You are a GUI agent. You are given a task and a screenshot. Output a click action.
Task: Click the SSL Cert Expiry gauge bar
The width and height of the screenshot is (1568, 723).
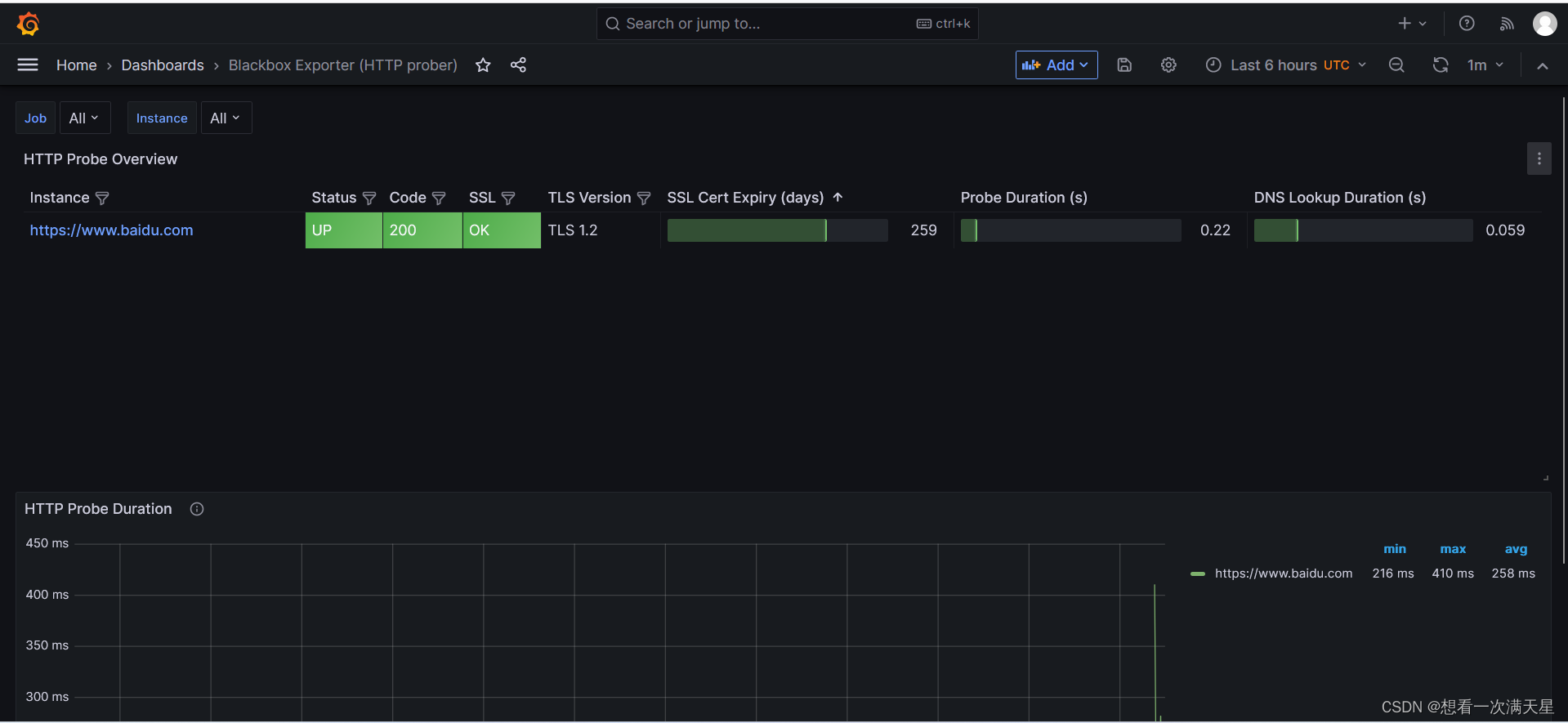coord(777,230)
